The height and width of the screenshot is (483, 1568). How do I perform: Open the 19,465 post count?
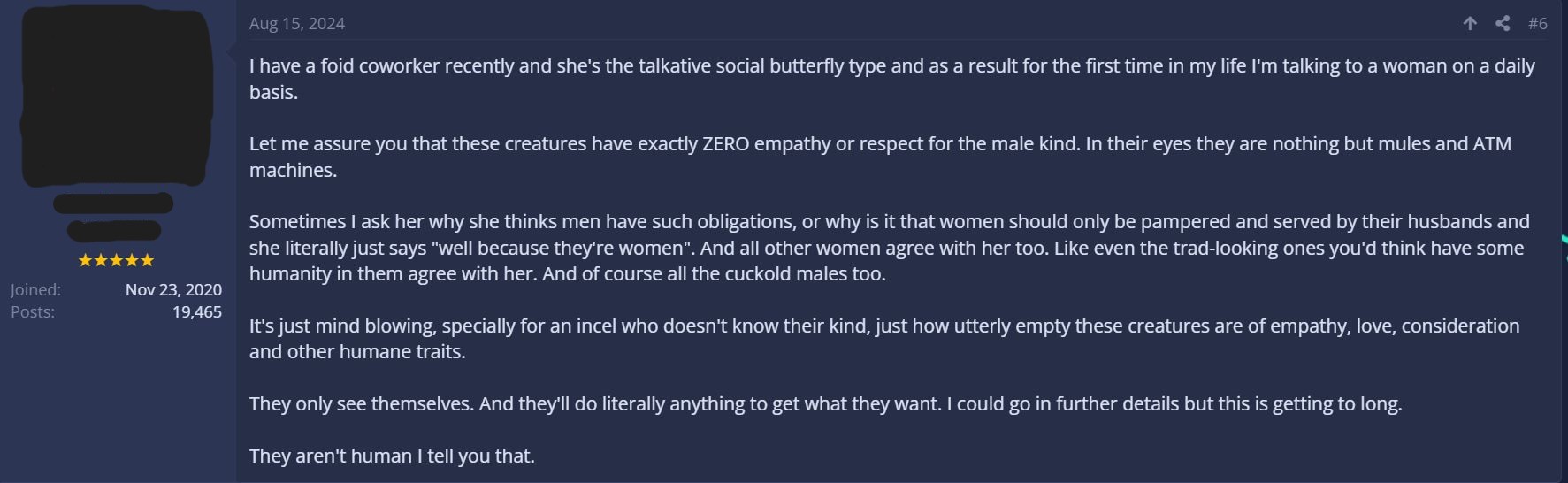pyautogui.click(x=197, y=312)
